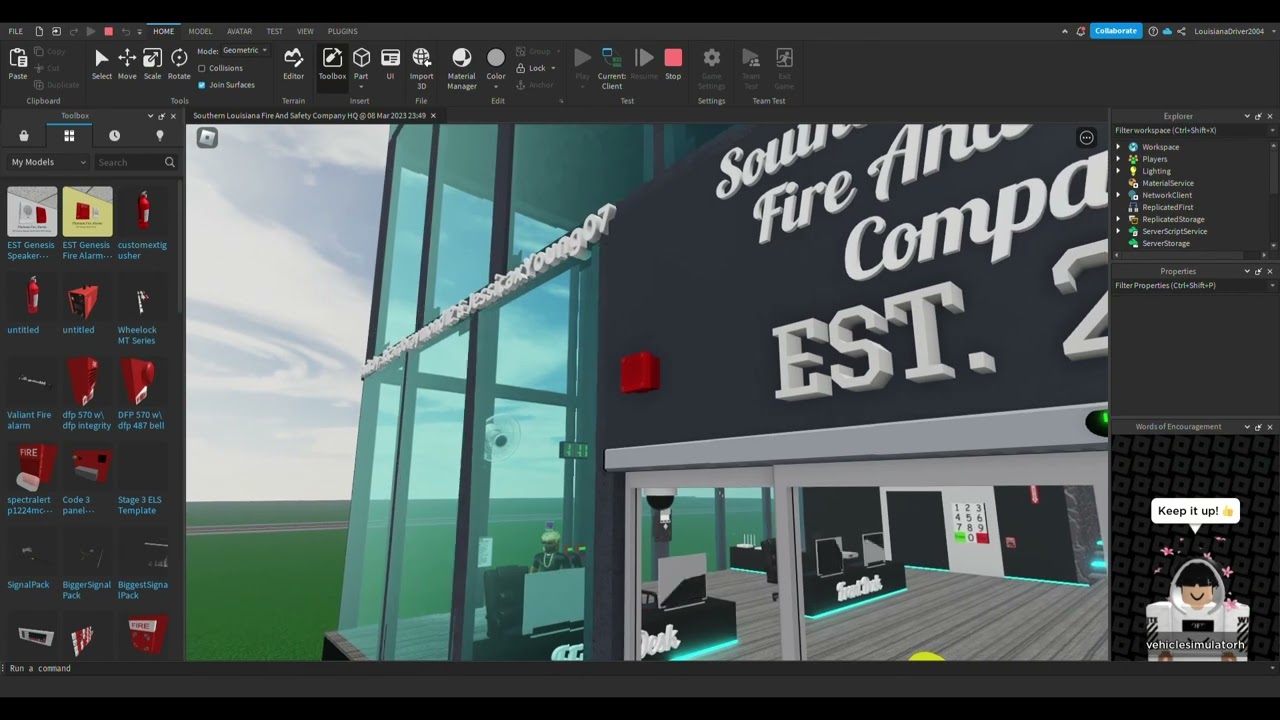1280x720 pixels.
Task: Open the Mode Geometric dropdown
Action: click(x=244, y=50)
